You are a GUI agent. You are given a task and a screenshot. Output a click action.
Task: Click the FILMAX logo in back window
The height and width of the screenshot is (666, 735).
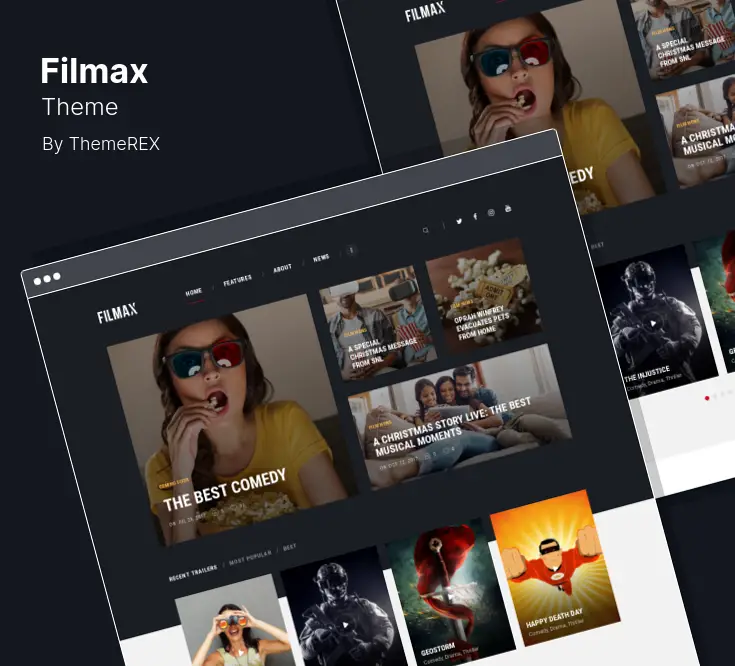pos(425,12)
